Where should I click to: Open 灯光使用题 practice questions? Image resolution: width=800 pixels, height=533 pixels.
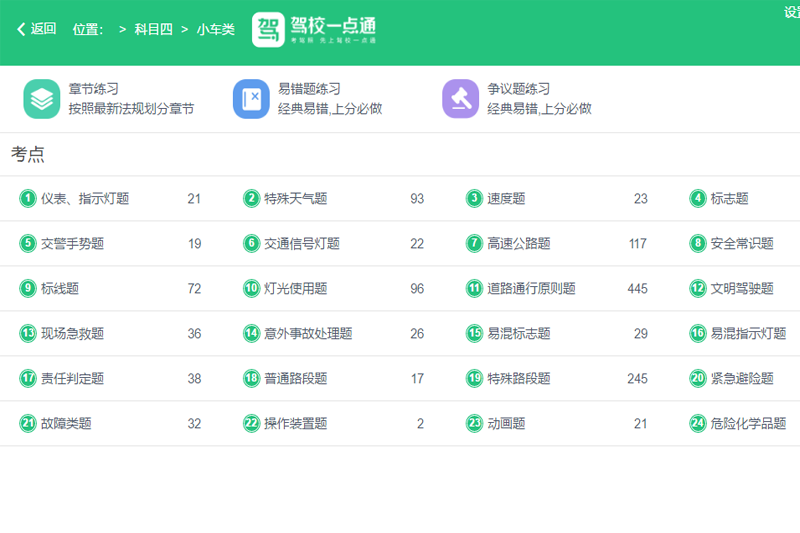[295, 289]
